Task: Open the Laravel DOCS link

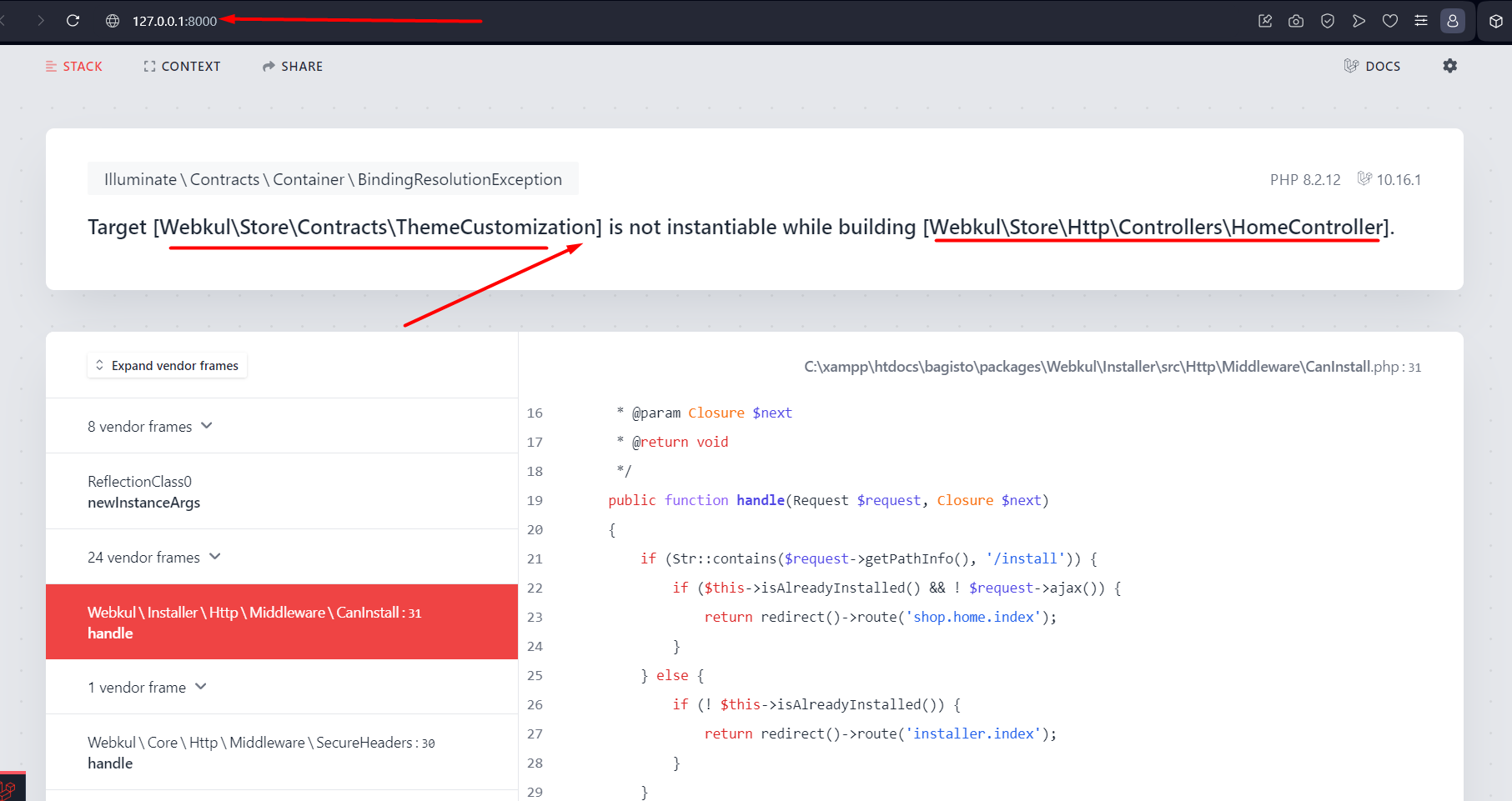Action: (x=1372, y=67)
